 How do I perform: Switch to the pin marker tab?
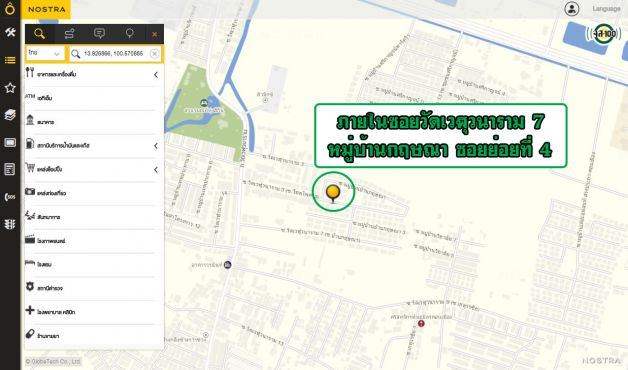coord(129,34)
